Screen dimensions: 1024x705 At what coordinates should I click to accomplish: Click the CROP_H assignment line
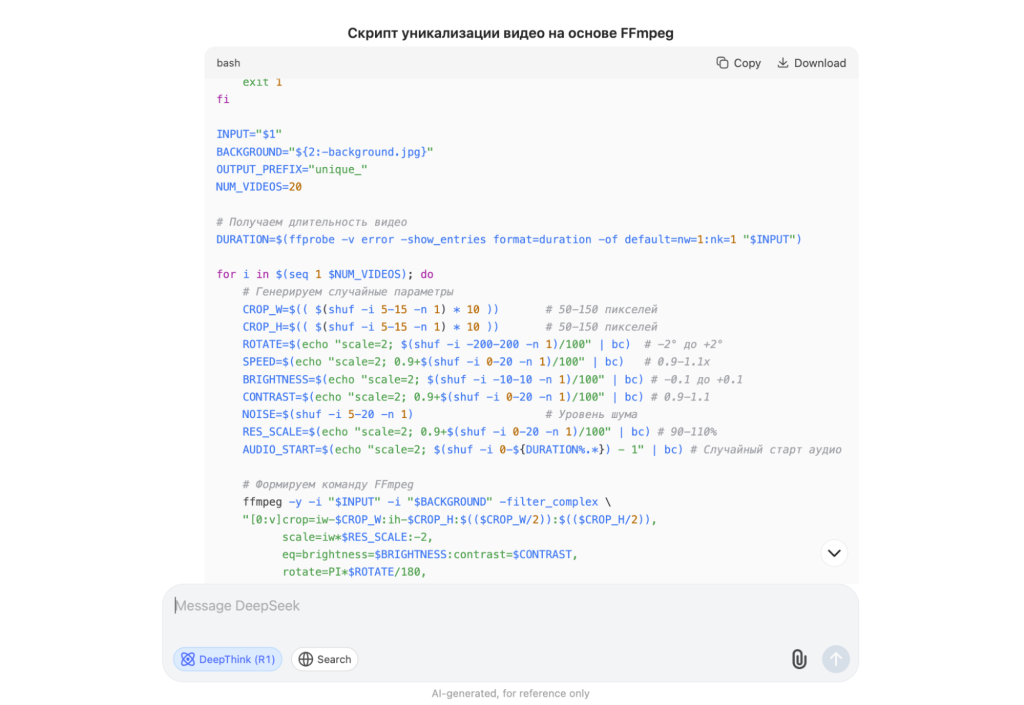point(450,327)
